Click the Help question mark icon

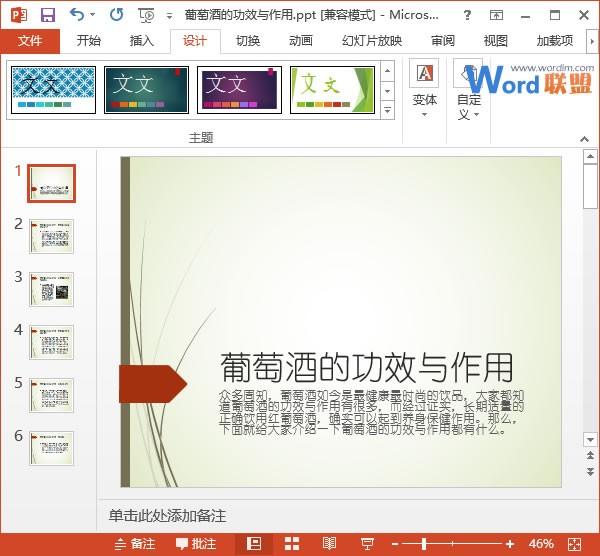pyautogui.click(x=467, y=15)
